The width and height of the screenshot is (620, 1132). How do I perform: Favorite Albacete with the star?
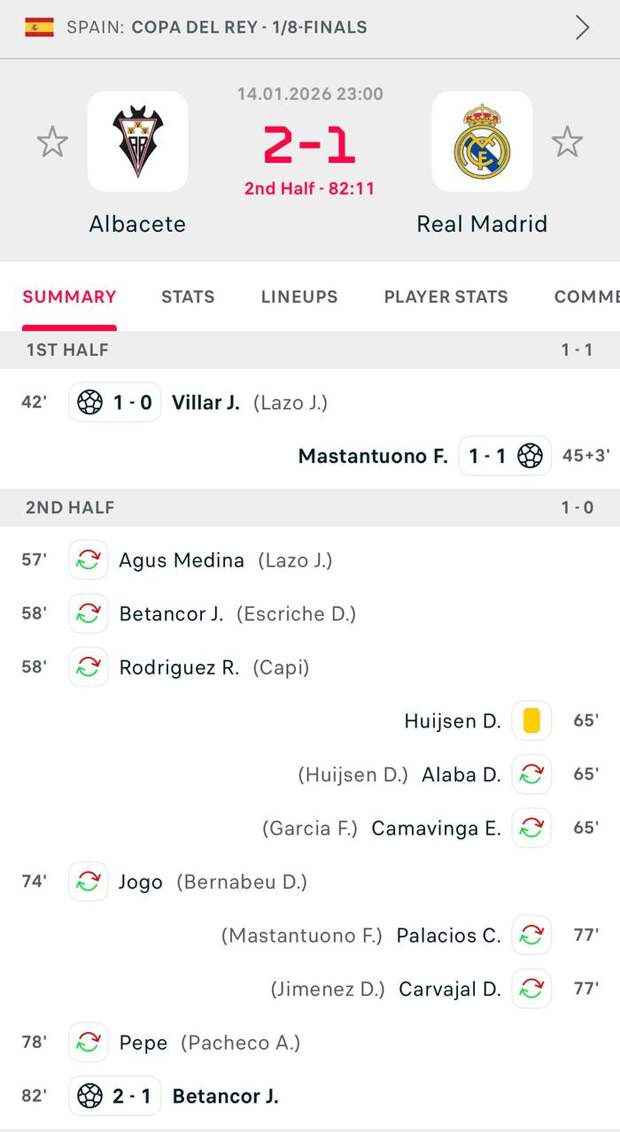point(52,142)
